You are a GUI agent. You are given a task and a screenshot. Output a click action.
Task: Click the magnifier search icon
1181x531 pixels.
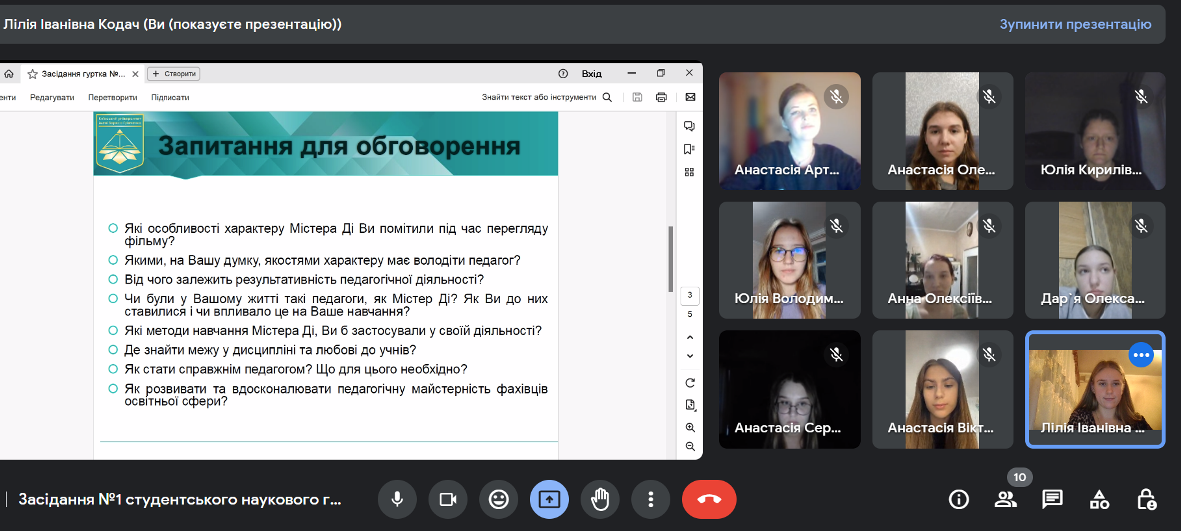pyautogui.click(x=607, y=97)
